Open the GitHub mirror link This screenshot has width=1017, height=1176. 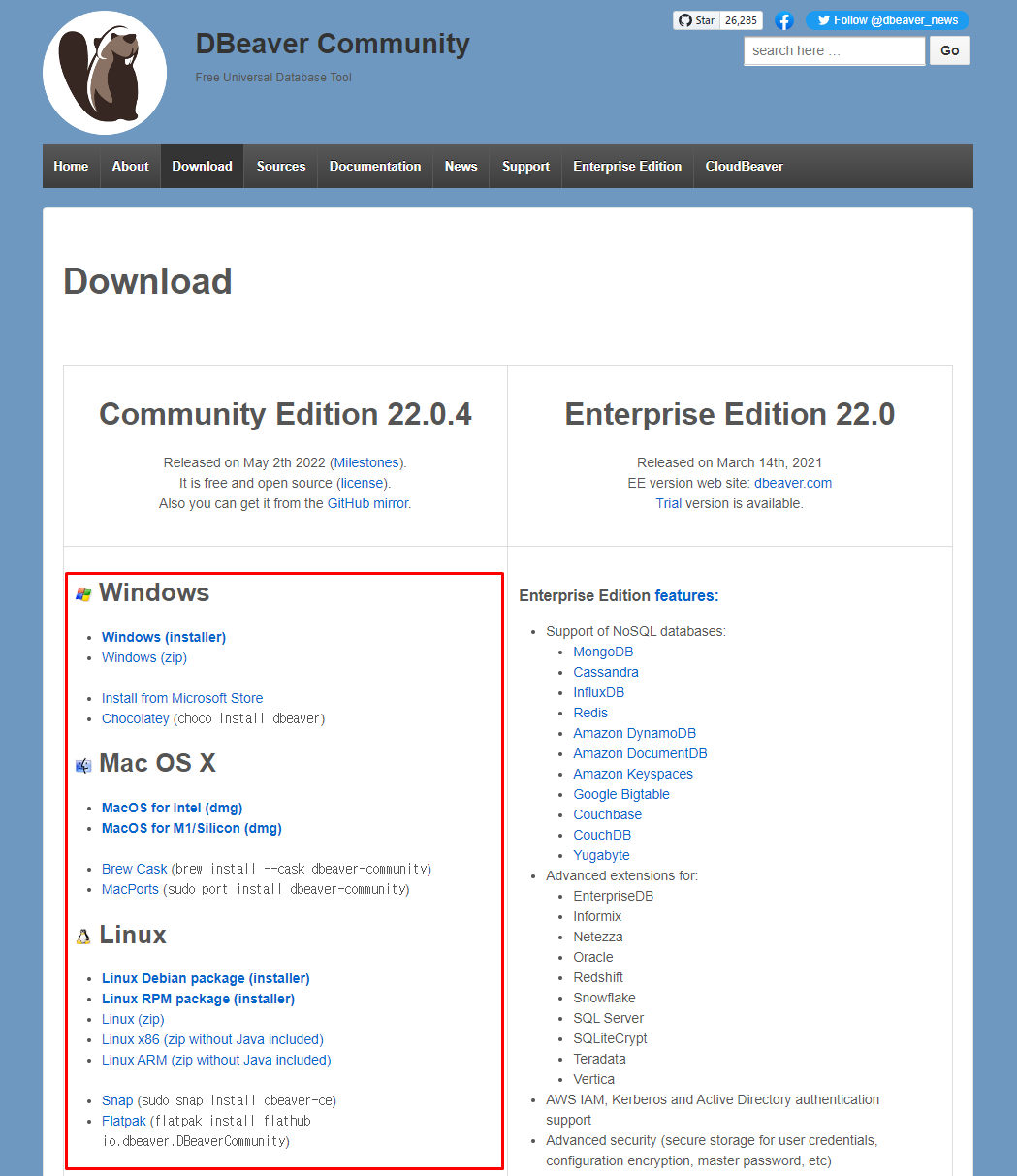pyautogui.click(x=367, y=503)
